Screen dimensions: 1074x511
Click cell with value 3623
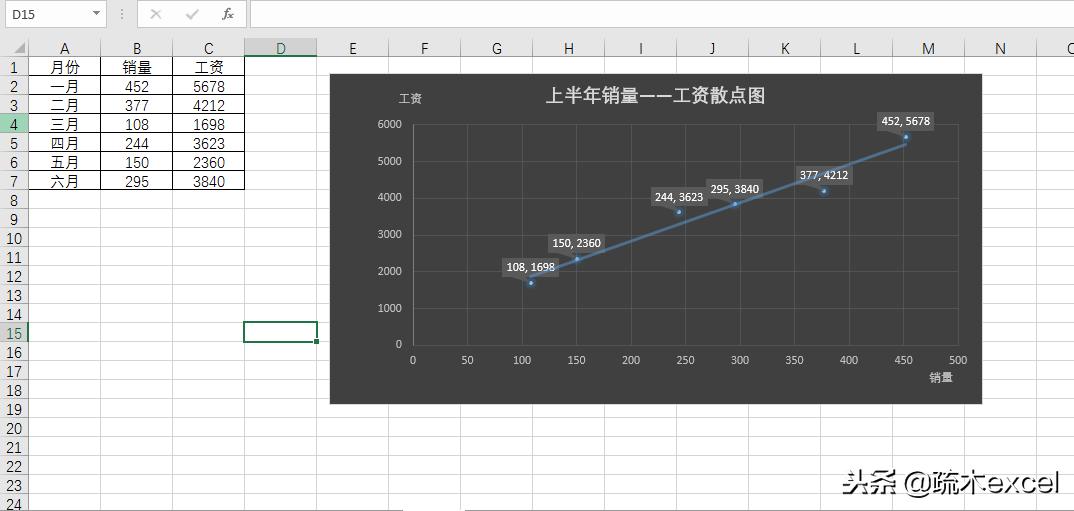(209, 143)
